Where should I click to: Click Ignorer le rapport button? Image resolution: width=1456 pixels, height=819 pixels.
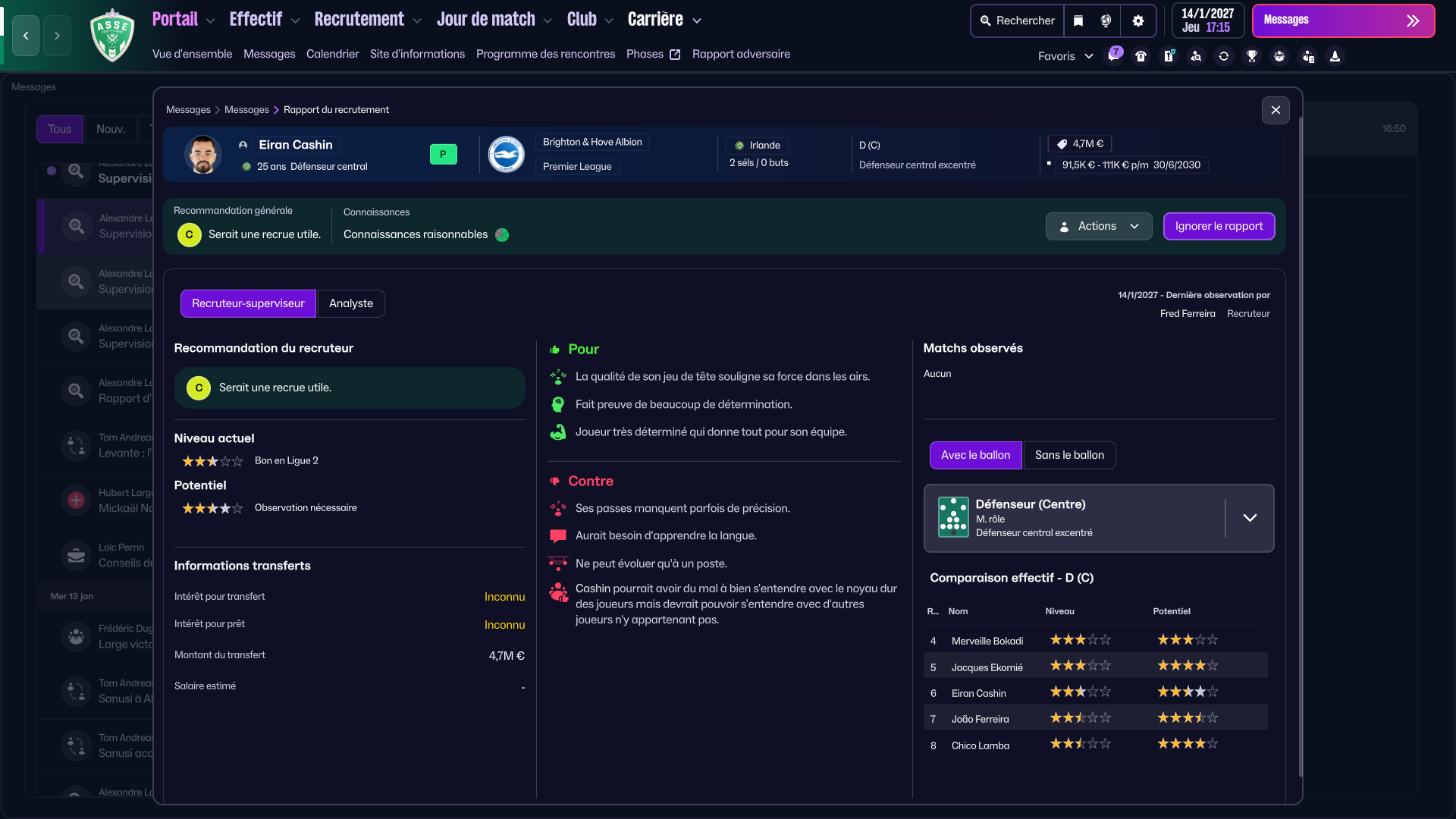pos(1219,226)
